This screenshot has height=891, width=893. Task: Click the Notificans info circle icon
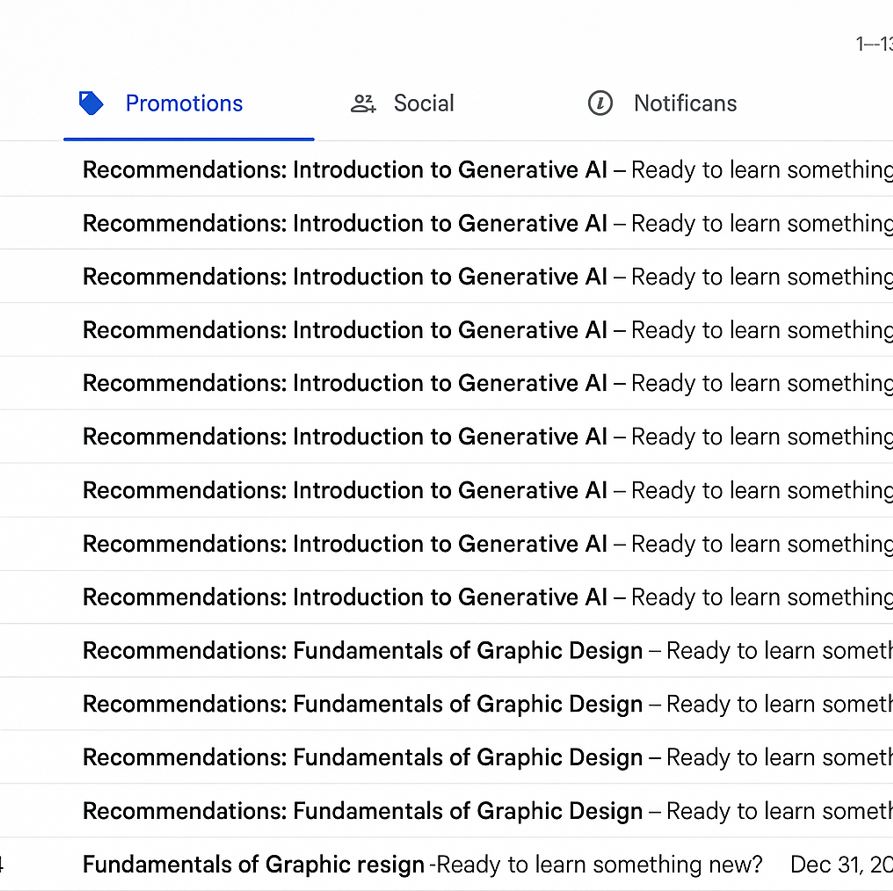[x=600, y=103]
